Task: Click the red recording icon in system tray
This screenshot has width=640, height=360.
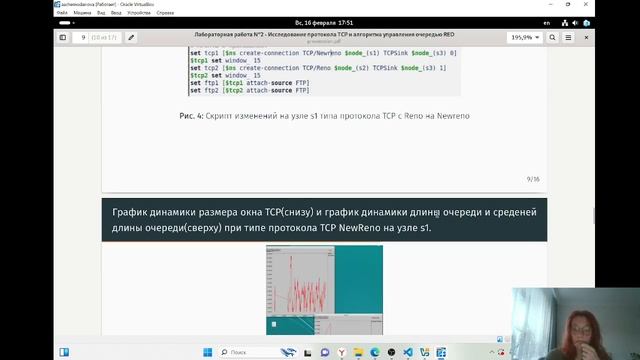Action: pos(501,352)
